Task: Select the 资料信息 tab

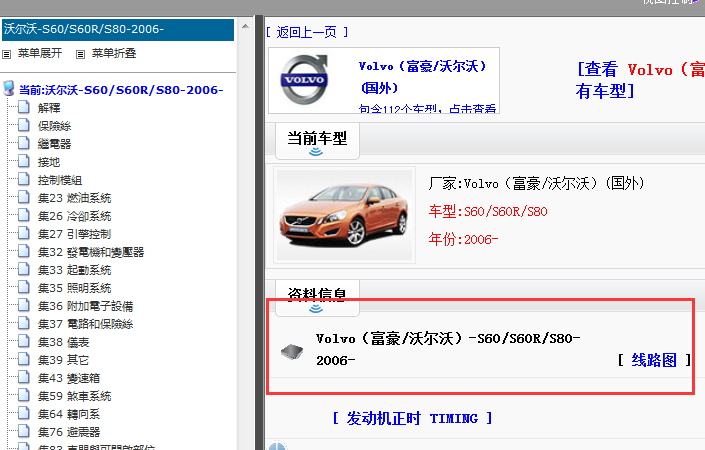Action: click(x=317, y=297)
